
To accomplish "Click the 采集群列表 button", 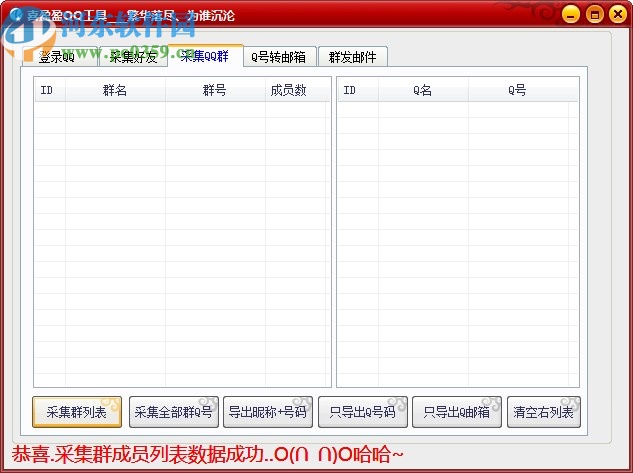I will point(77,412).
